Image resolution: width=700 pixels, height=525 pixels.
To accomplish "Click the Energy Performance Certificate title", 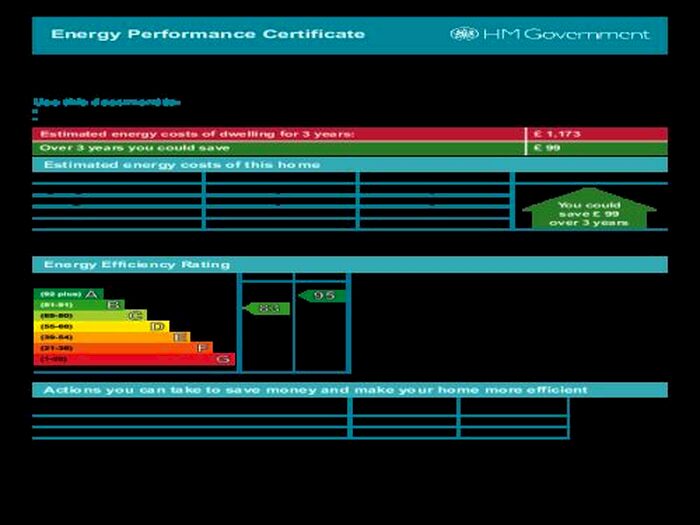I will click(208, 34).
